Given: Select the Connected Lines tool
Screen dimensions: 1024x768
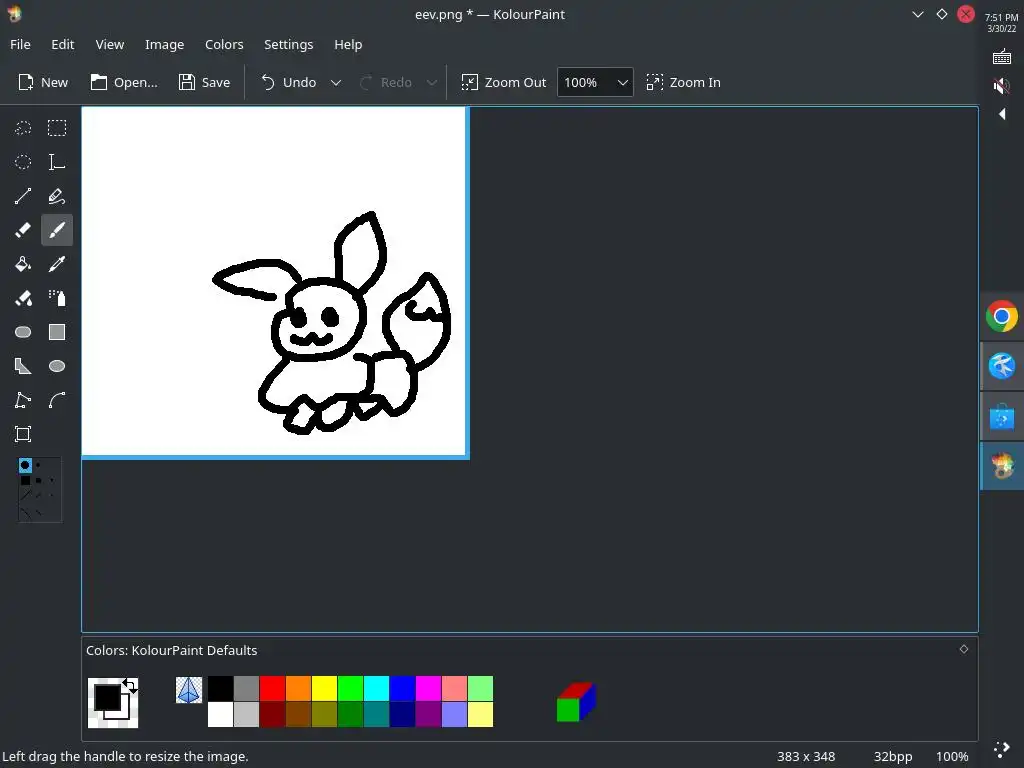Looking at the screenshot, I should click(x=23, y=400).
